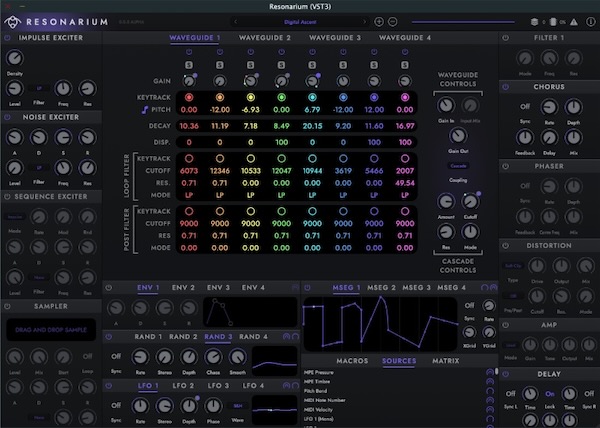Screen dimensions: 600x428
Task: Click the Chorus Feedback knob
Action: pyautogui.click(x=525, y=137)
